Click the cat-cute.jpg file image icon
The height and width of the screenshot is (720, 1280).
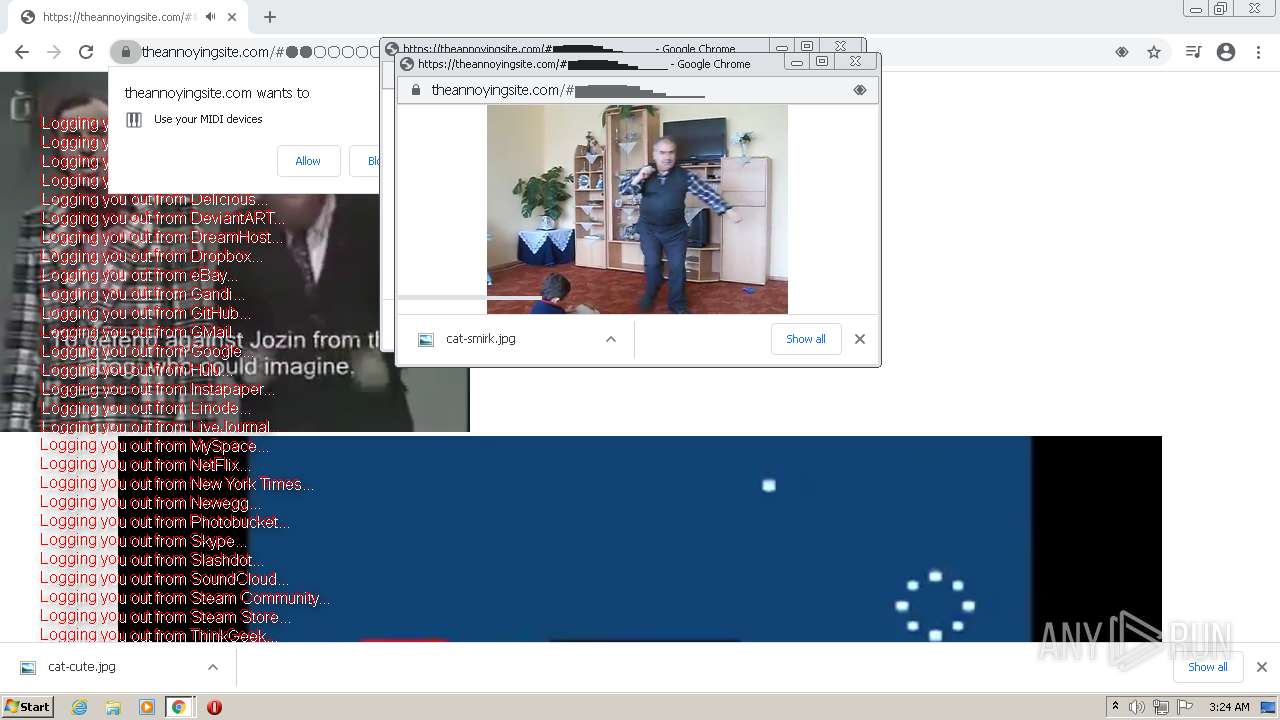point(28,667)
